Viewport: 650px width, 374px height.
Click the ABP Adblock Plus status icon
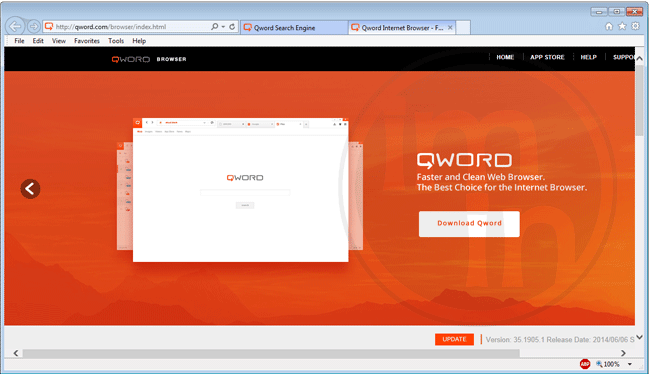[585, 364]
